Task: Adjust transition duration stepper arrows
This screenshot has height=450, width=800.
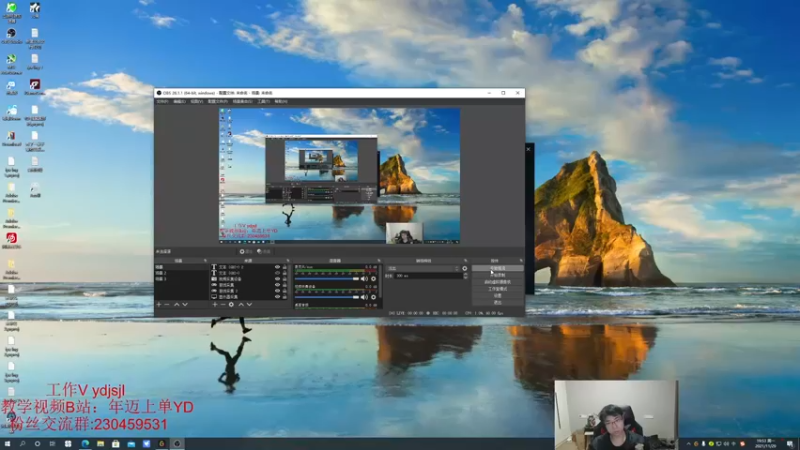Action: (x=465, y=276)
